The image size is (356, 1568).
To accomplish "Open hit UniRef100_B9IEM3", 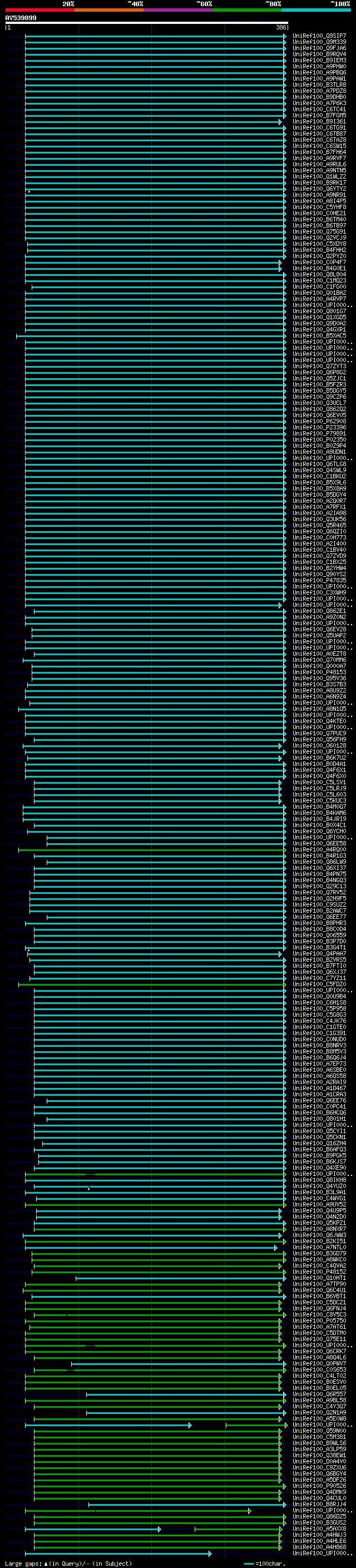I will coord(319,60).
